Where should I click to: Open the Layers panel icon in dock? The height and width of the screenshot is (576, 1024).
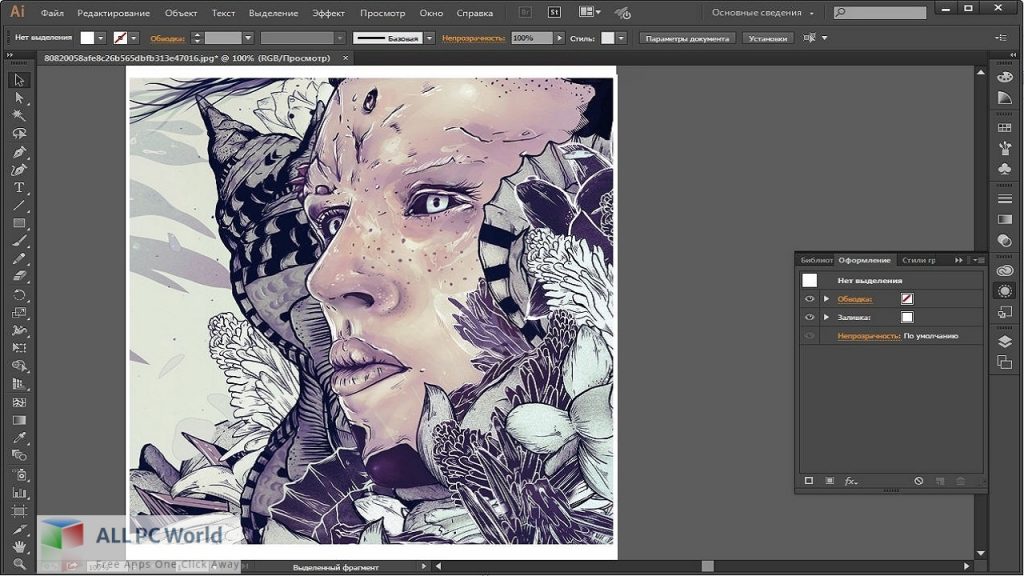click(1005, 341)
